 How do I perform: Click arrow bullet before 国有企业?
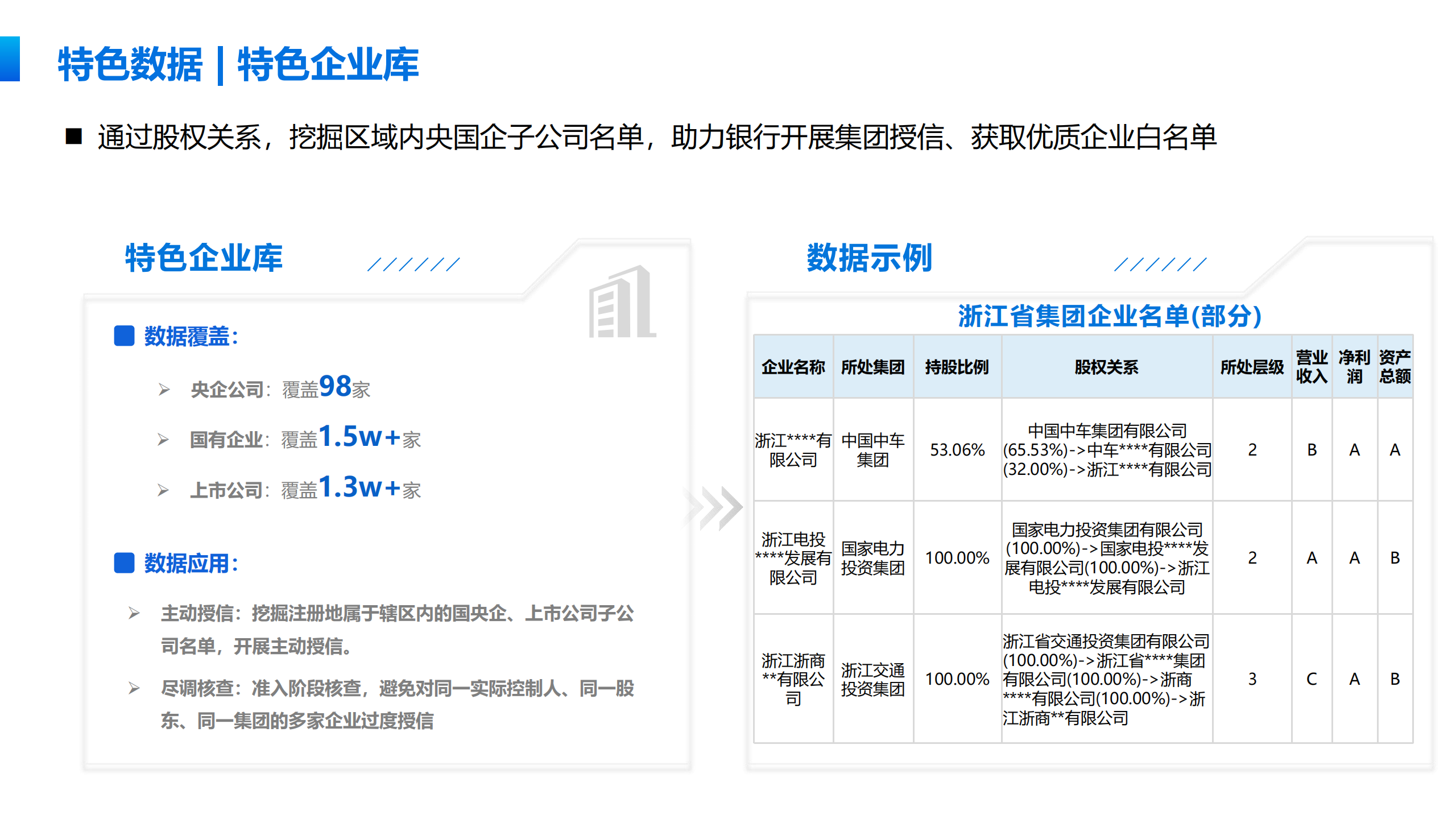pyautogui.click(x=163, y=440)
